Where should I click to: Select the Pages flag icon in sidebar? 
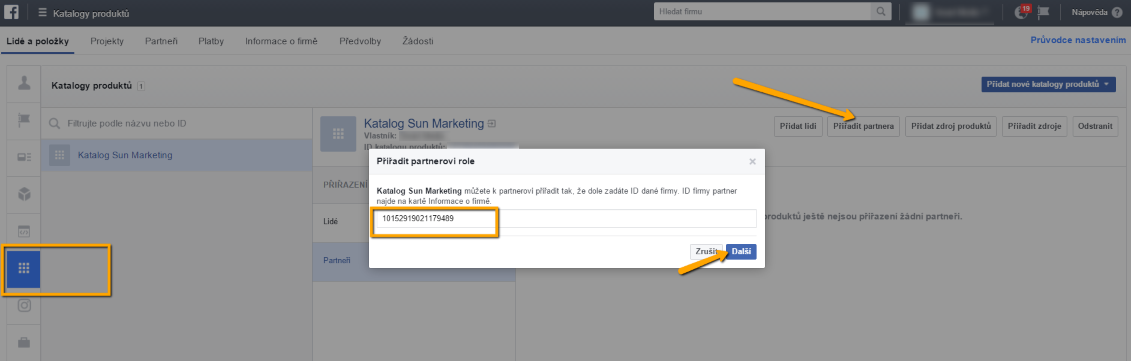(24, 121)
